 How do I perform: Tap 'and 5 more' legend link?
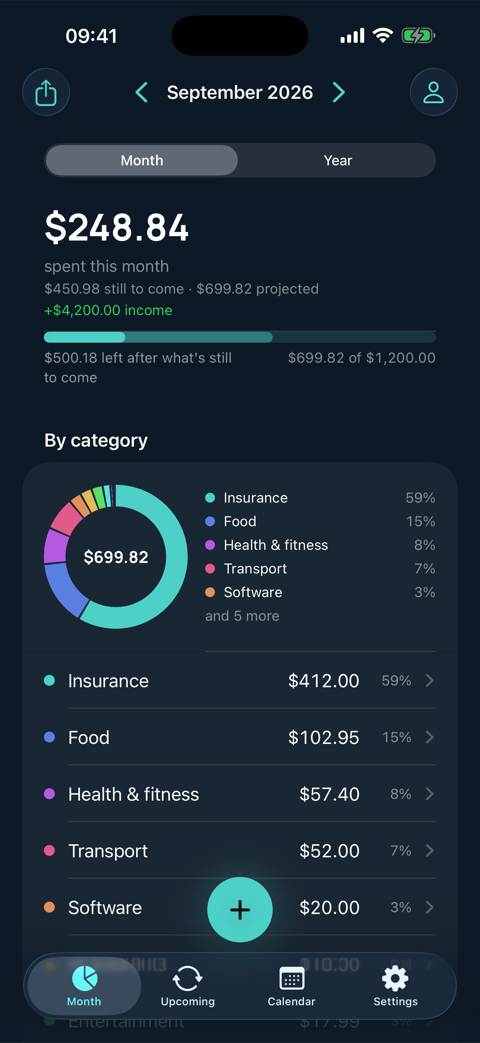[242, 616]
